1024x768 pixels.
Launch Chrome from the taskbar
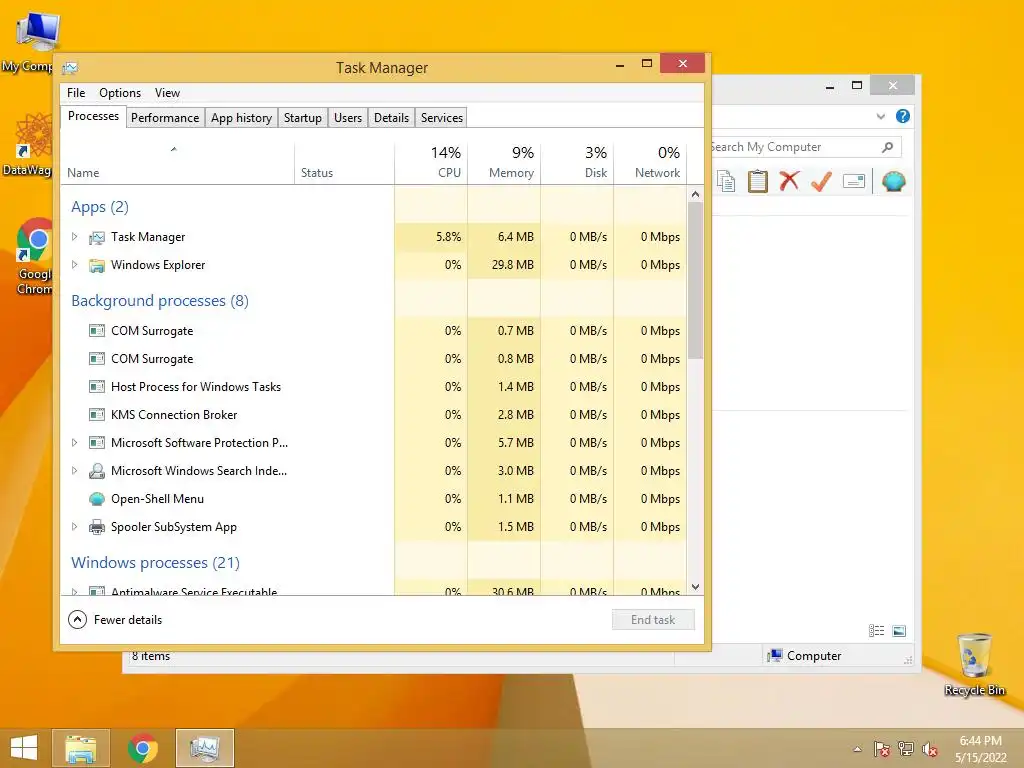click(x=142, y=748)
